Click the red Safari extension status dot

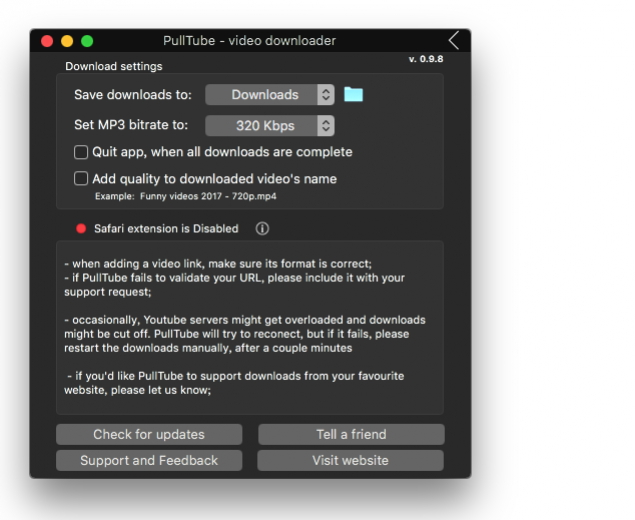(x=81, y=229)
